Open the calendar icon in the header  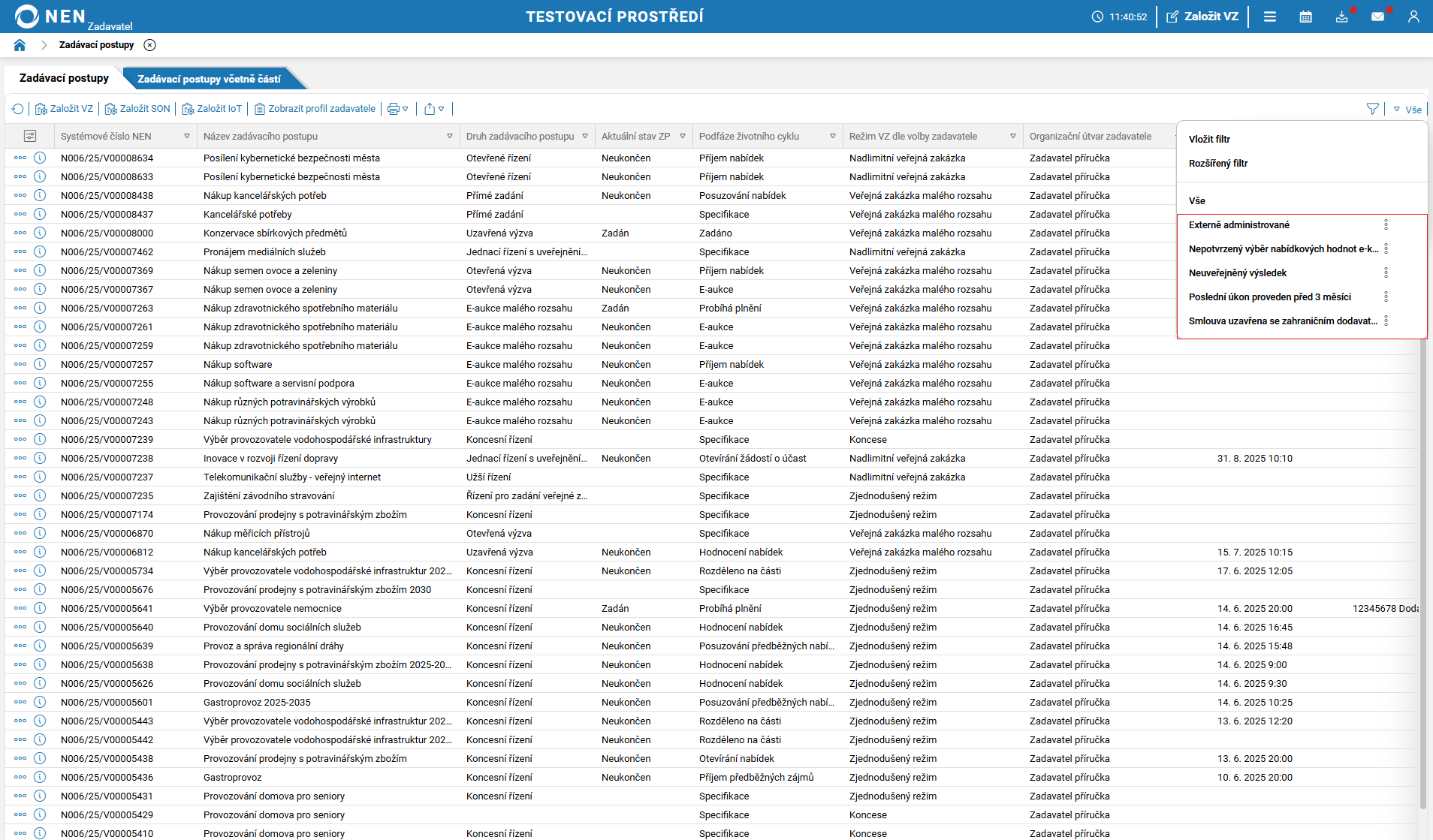[1306, 17]
